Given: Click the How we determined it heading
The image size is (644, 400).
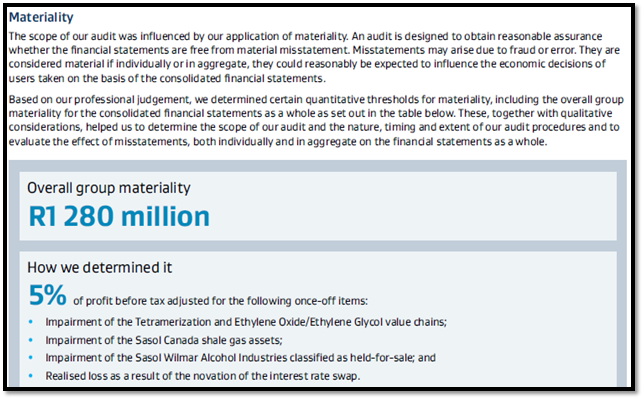Looking at the screenshot, I should [99, 267].
